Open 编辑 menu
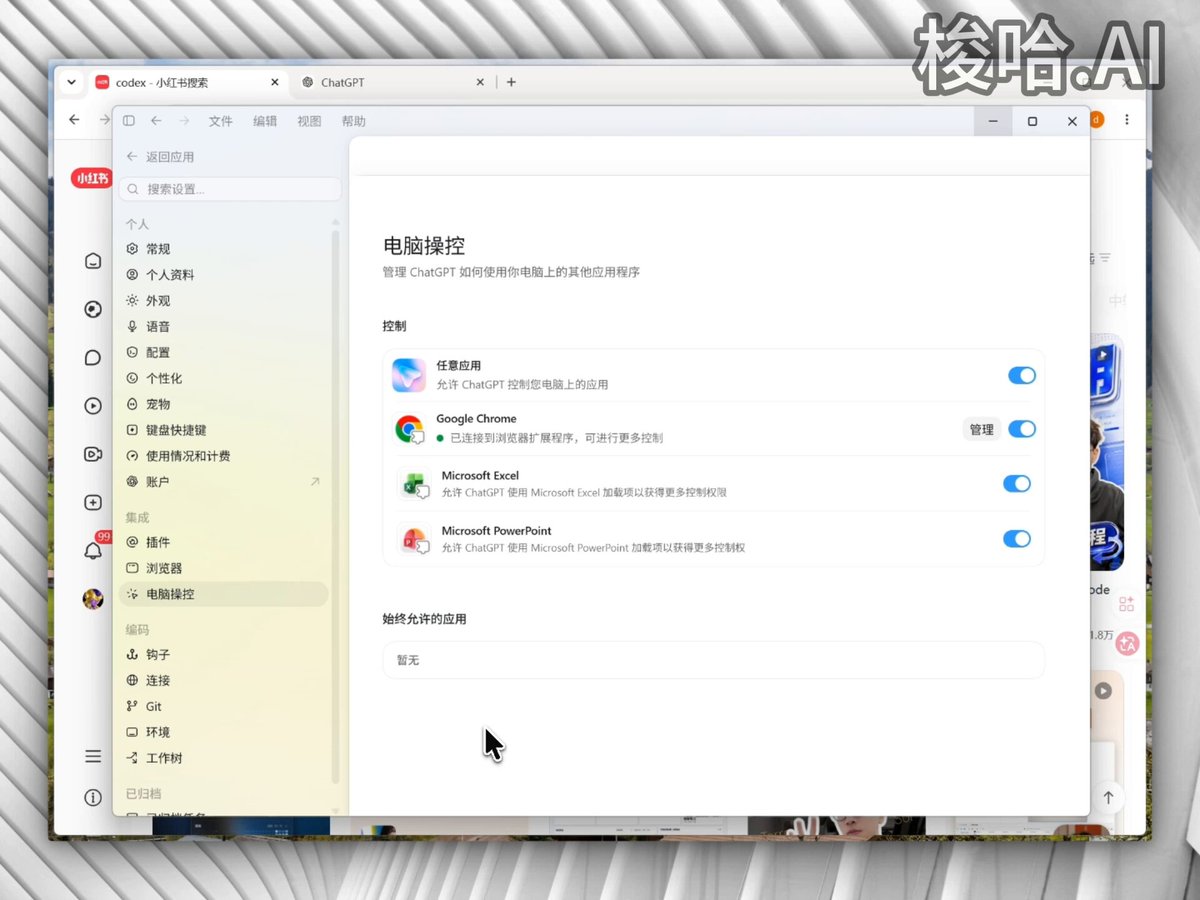This screenshot has height=900, width=1200. (x=265, y=121)
